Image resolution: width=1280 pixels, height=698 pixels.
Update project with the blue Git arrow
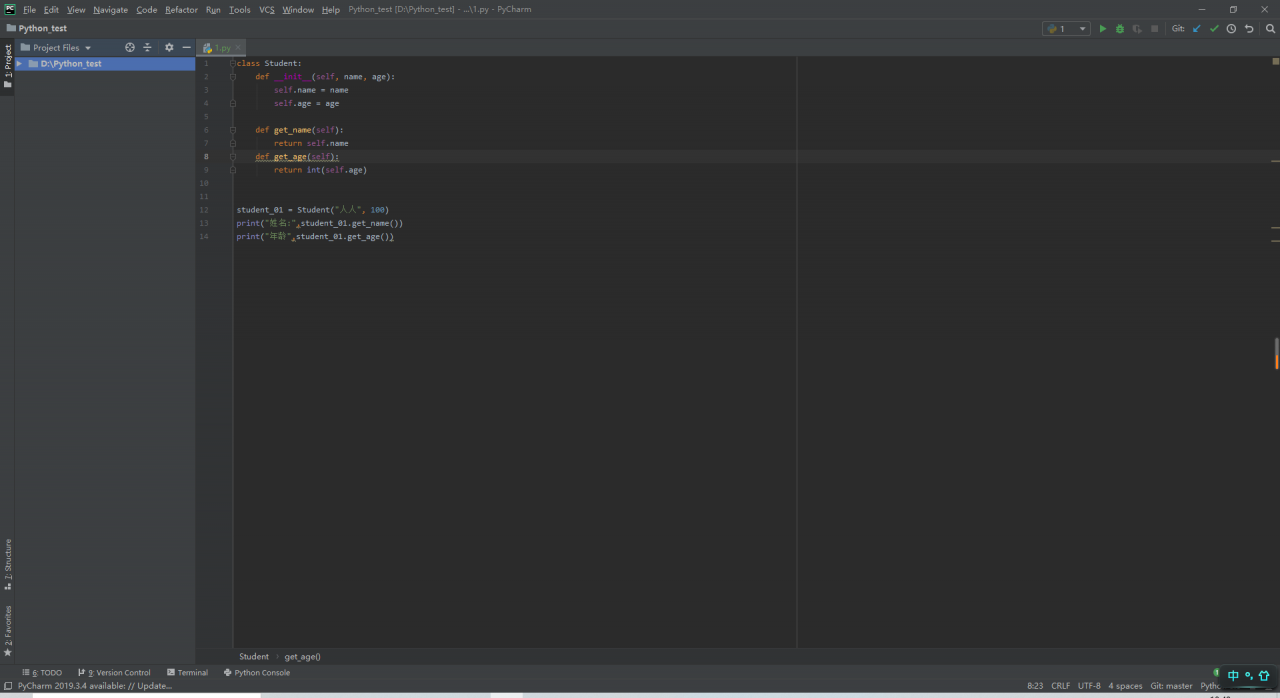pyautogui.click(x=1197, y=29)
